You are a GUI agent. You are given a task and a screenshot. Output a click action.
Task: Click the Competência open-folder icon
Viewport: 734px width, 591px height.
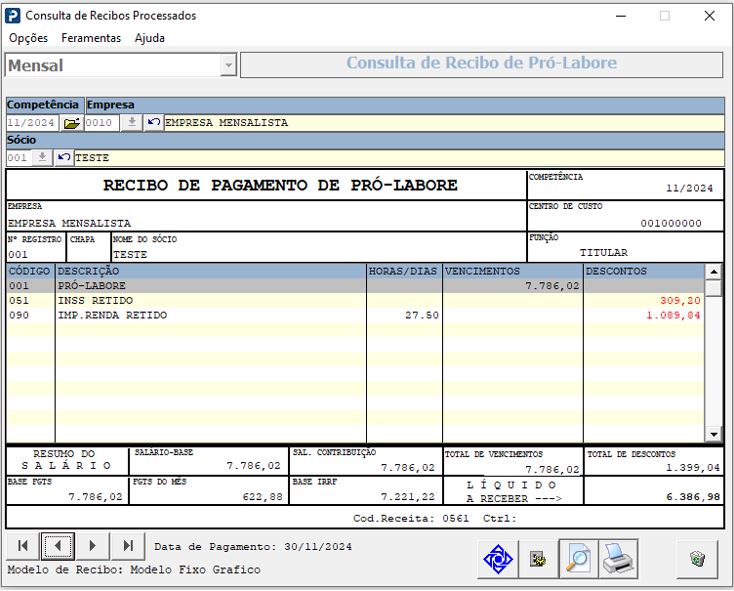pos(71,123)
